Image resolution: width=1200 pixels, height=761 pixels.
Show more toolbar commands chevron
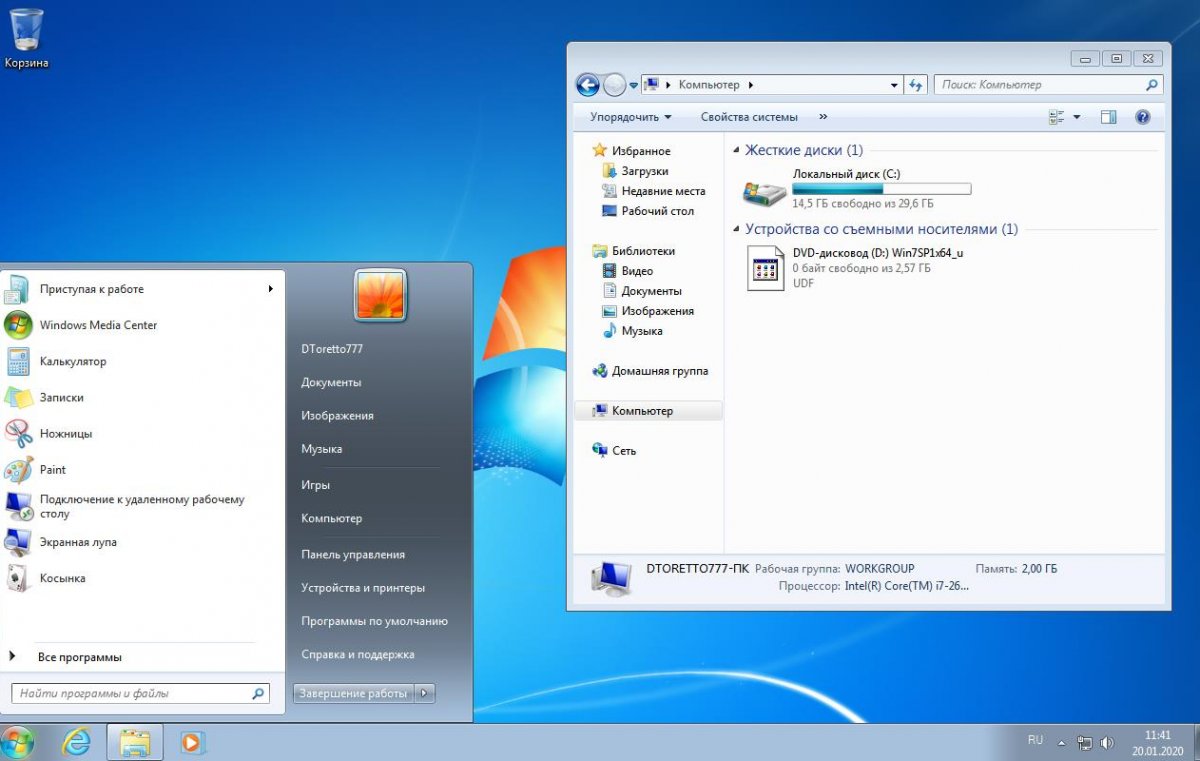pos(823,117)
